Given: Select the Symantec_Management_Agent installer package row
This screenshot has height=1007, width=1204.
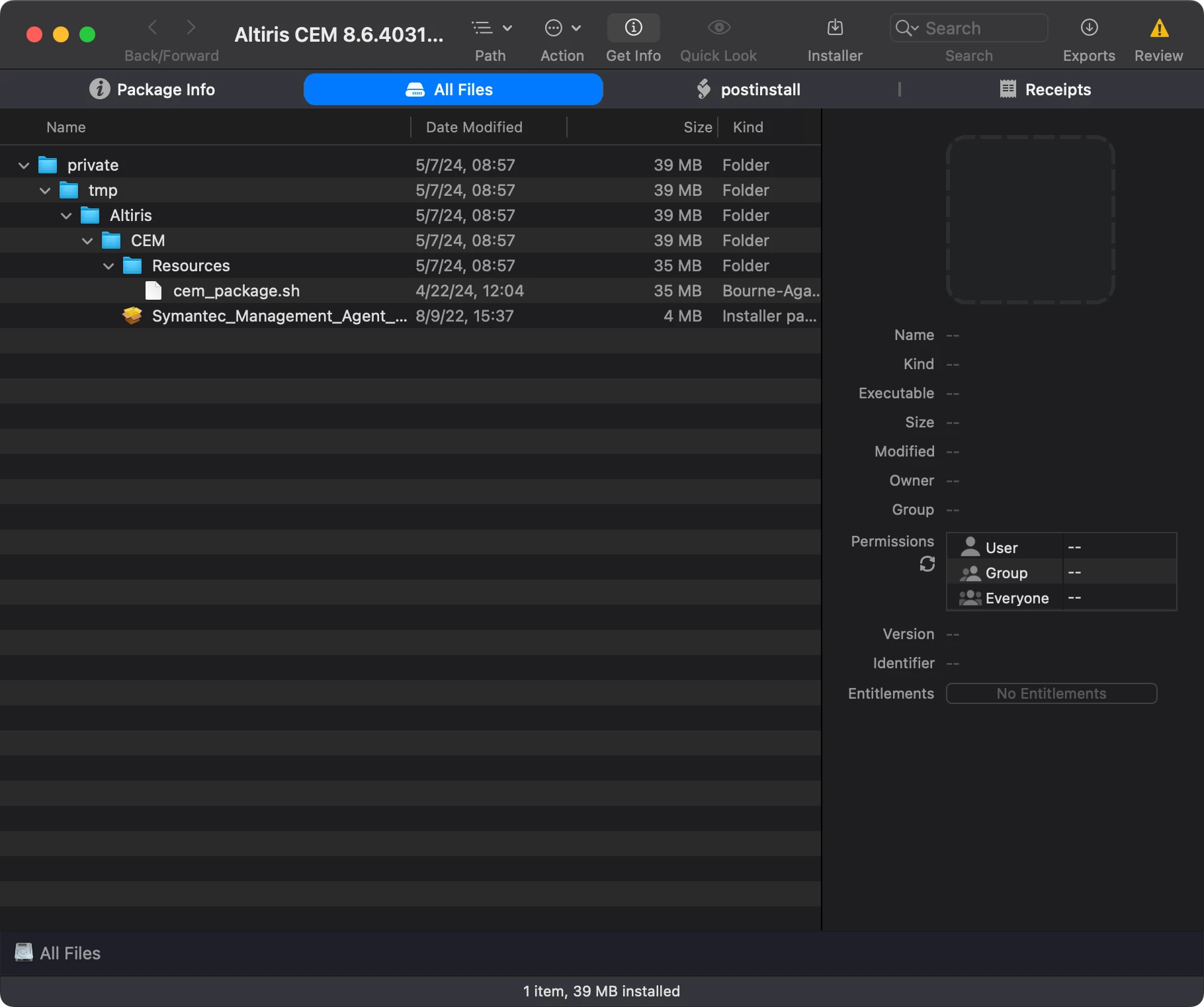Looking at the screenshot, I should (x=410, y=316).
